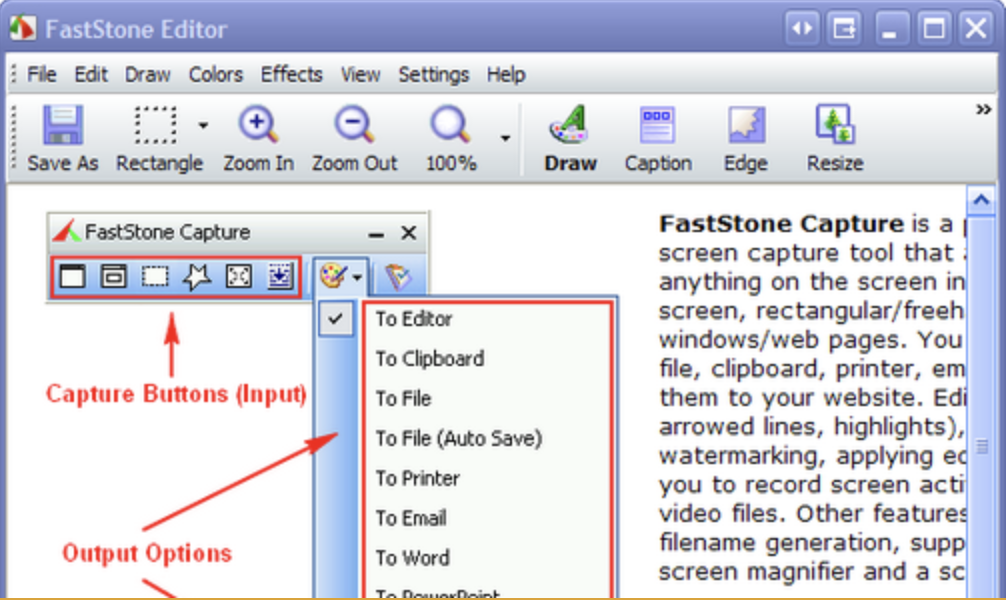Click the Caption tool icon
Screen dimensions: 1006x600
(x=657, y=127)
